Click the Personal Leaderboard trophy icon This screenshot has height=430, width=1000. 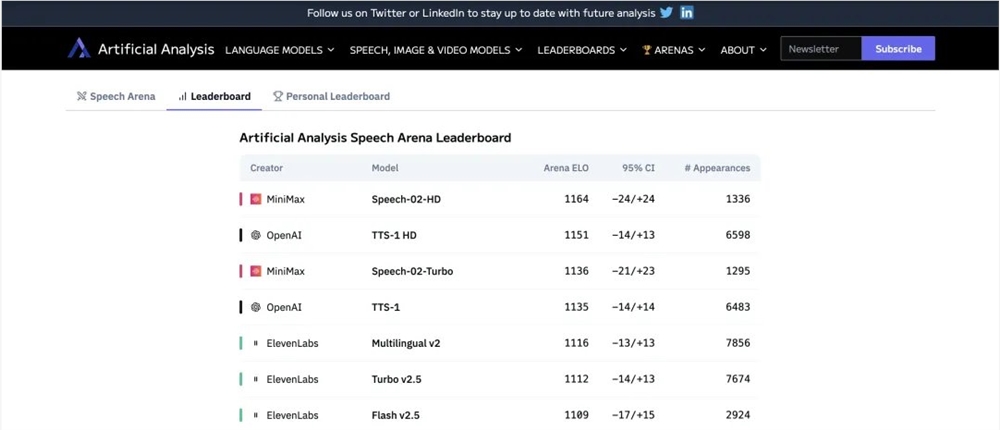278,97
